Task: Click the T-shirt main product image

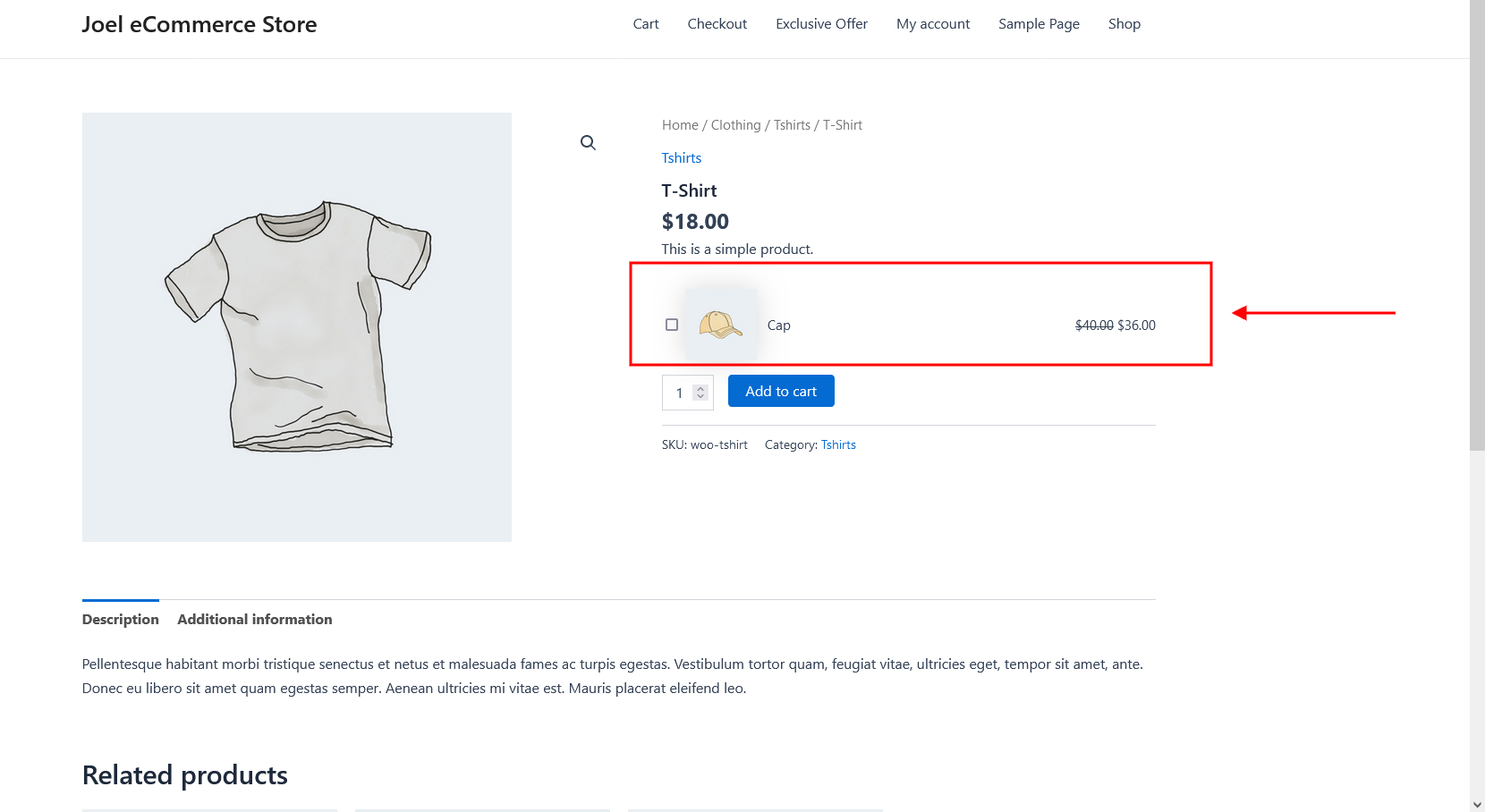Action: (297, 327)
